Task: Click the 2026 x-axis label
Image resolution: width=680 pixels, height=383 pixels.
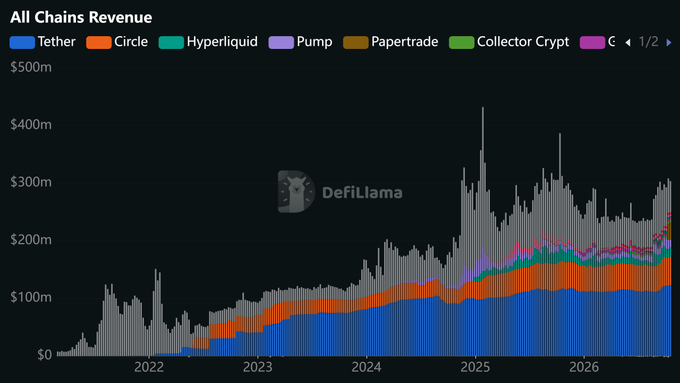Action: coord(584,367)
